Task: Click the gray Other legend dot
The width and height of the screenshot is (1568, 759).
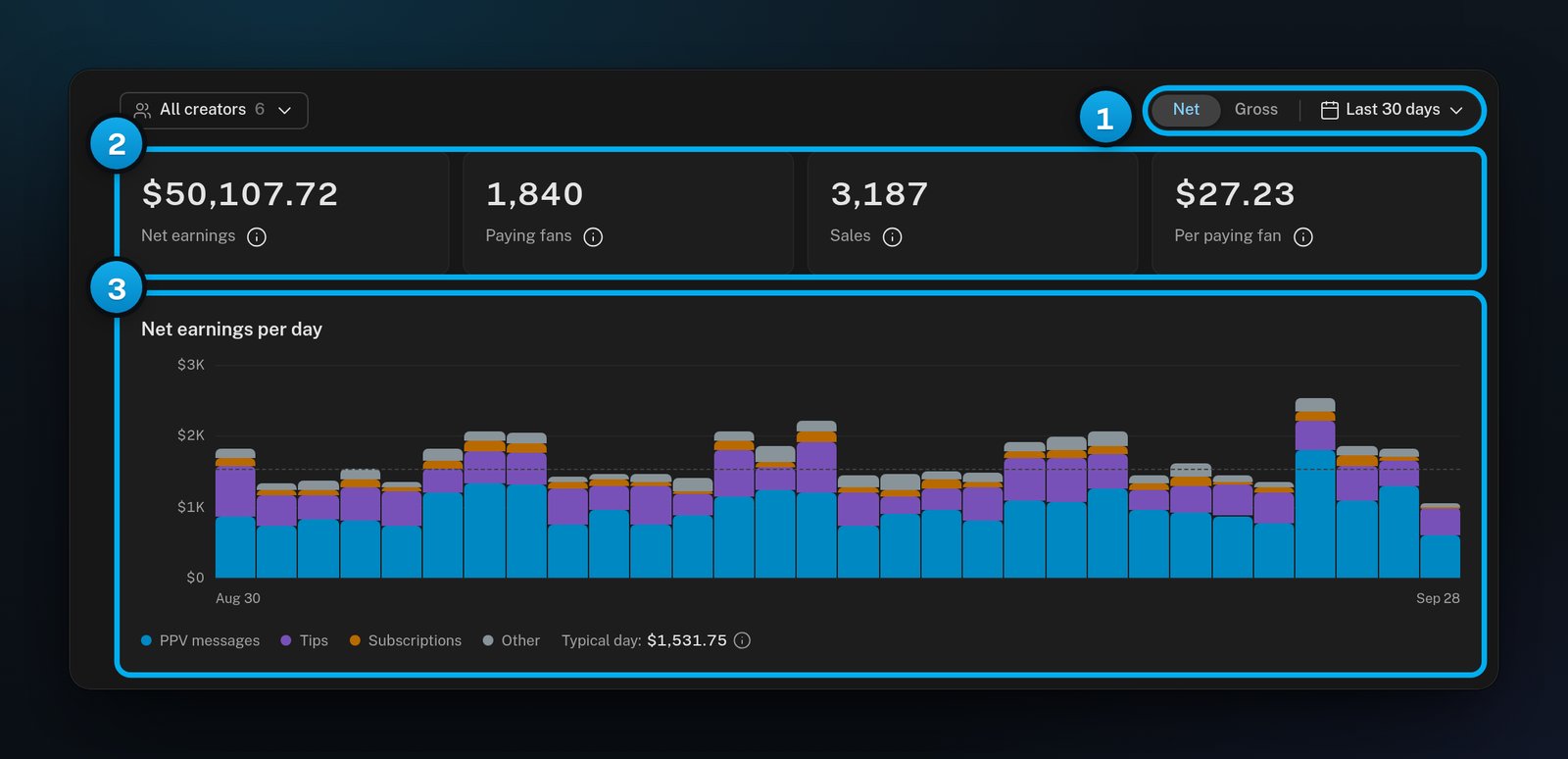Action: point(488,640)
